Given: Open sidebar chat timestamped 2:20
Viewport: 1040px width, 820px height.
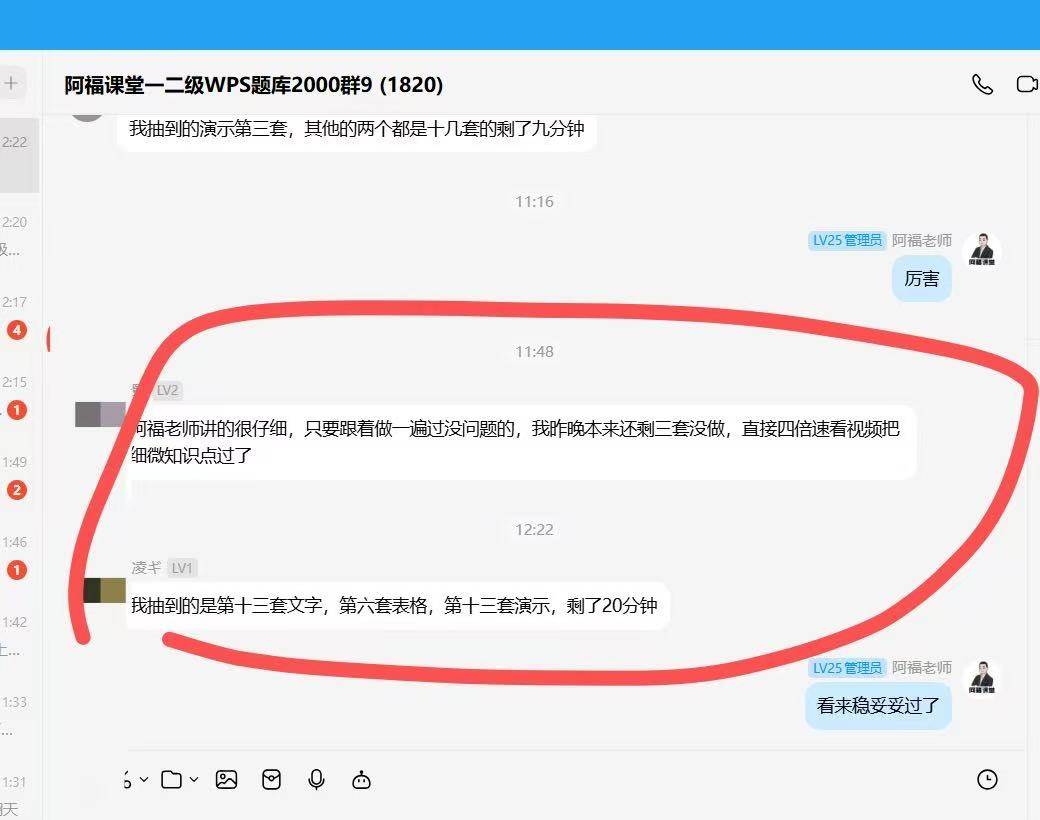Looking at the screenshot, I should [20, 236].
